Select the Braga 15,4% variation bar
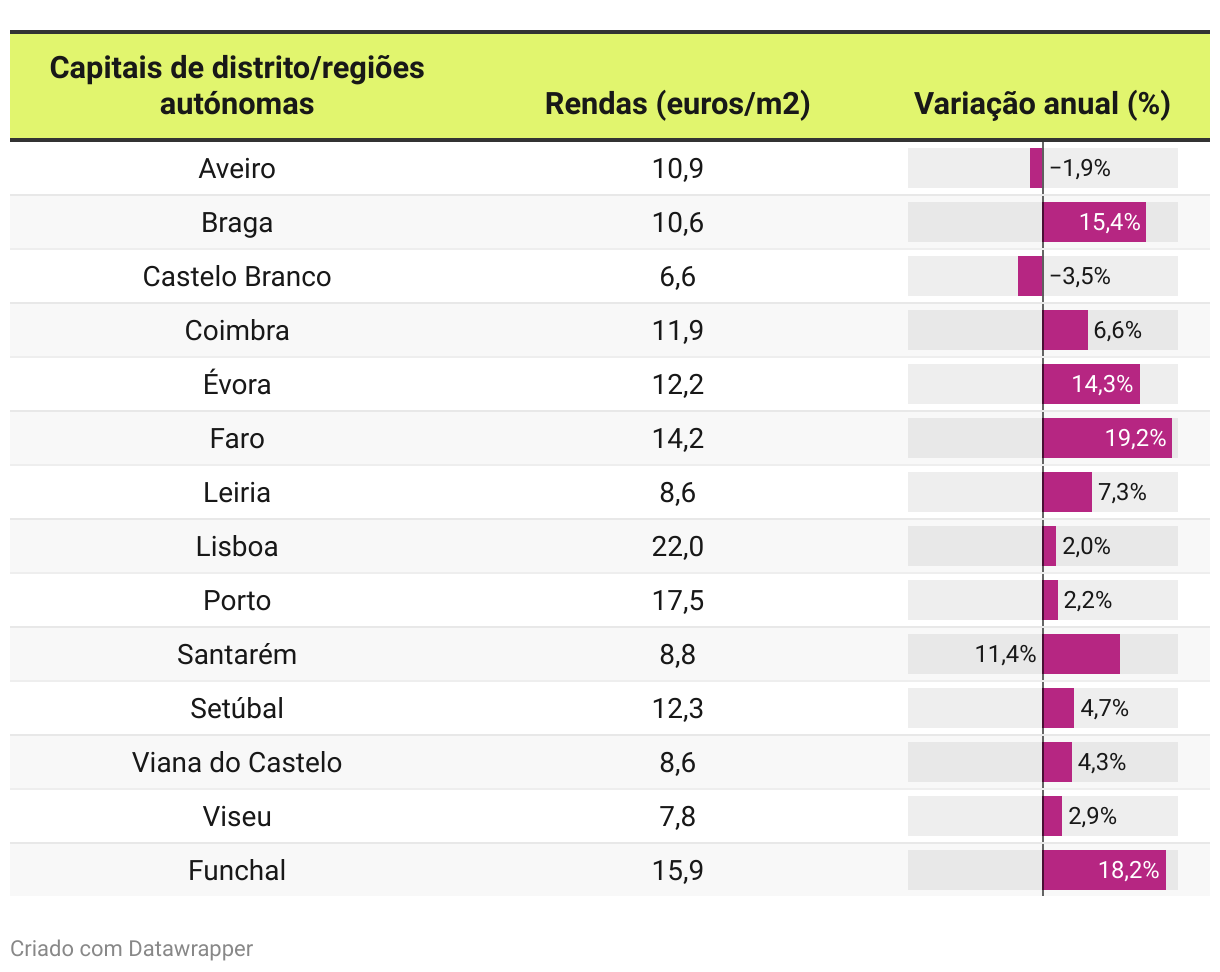1220x972 pixels. pyautogui.click(x=1094, y=222)
